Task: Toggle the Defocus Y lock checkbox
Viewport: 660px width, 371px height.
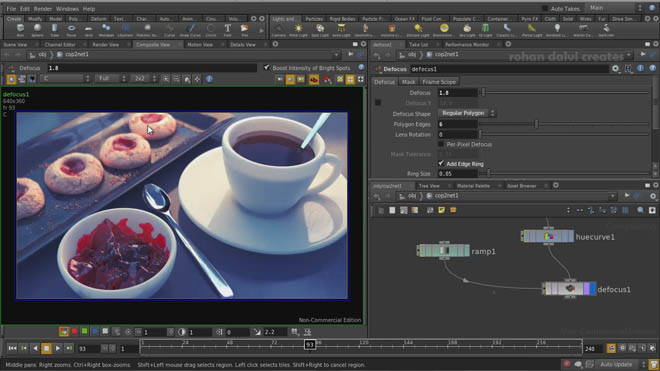Action: tap(378, 102)
